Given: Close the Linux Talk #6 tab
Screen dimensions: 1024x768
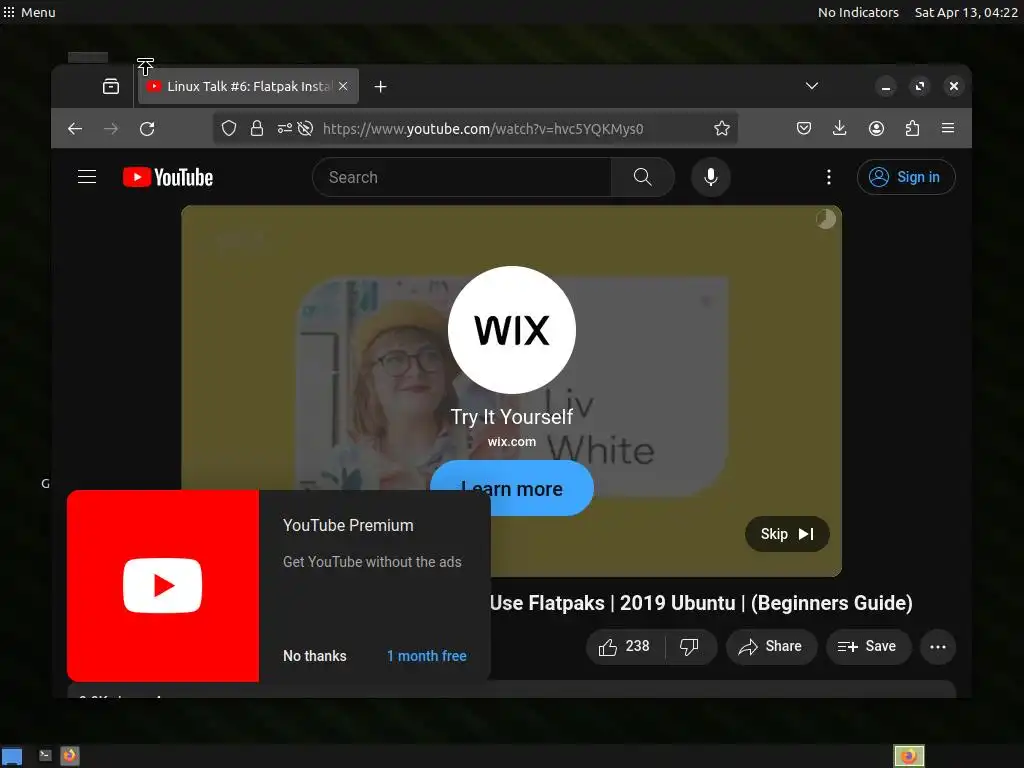Looking at the screenshot, I should [343, 86].
